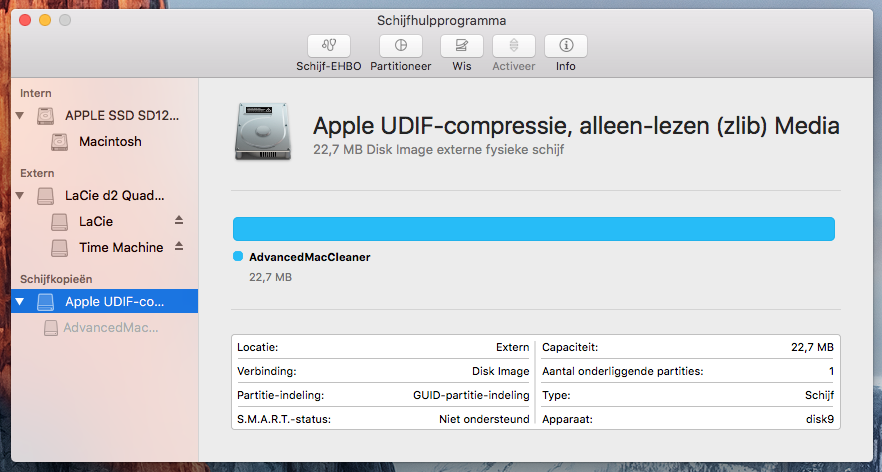This screenshot has height=472, width=882.
Task: Click the Type value Schijf
Action: (820, 395)
